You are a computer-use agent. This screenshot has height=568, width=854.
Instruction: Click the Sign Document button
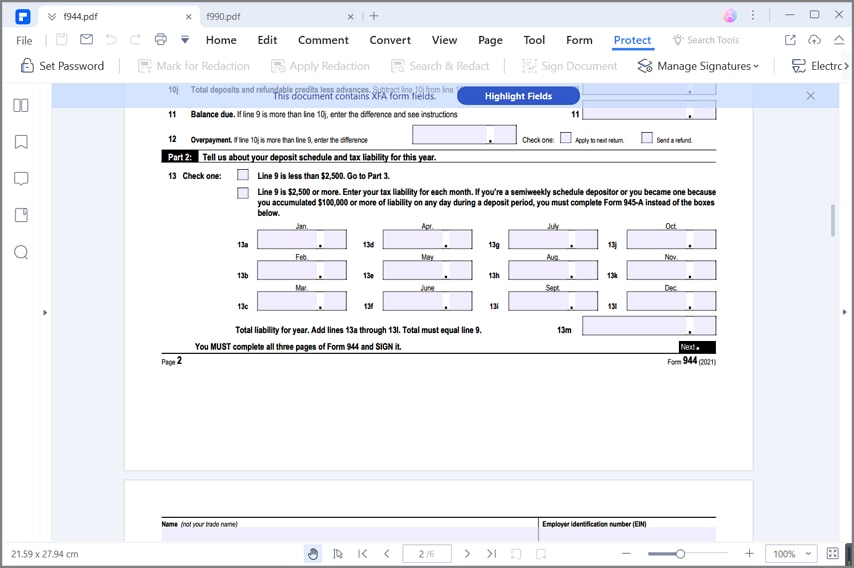tap(570, 66)
